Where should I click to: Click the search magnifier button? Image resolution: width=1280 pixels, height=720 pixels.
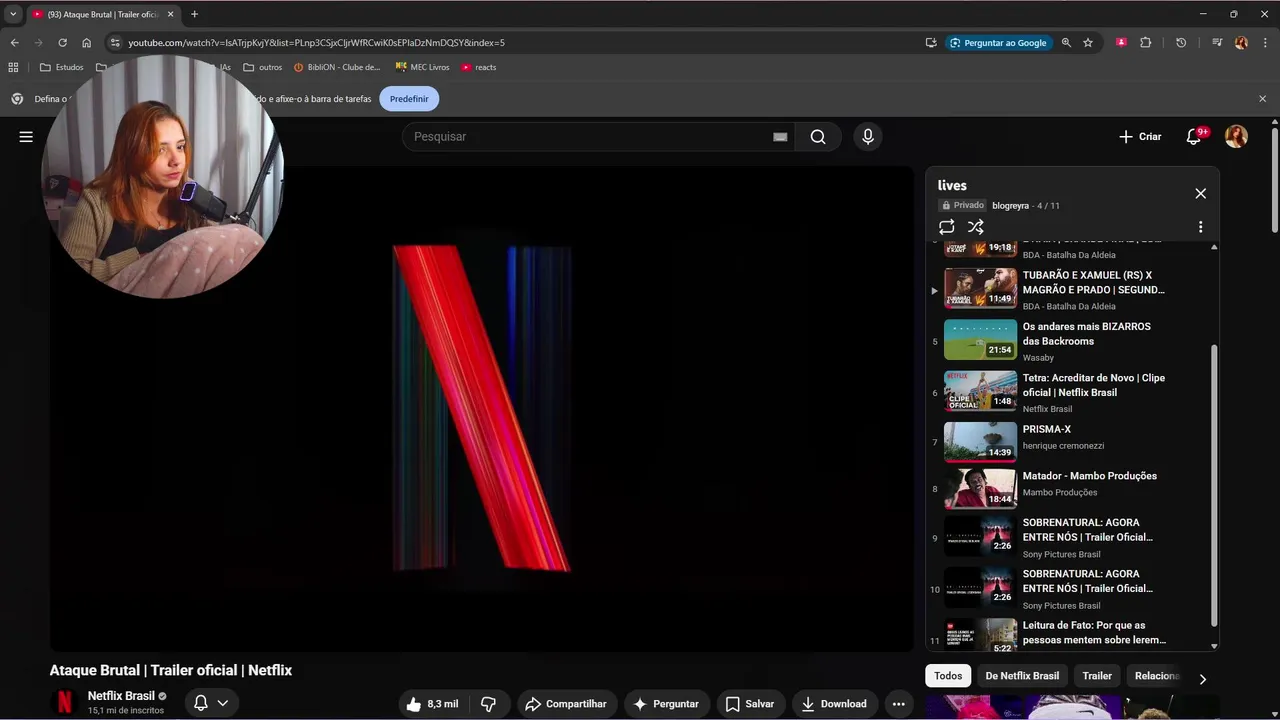pos(818,137)
